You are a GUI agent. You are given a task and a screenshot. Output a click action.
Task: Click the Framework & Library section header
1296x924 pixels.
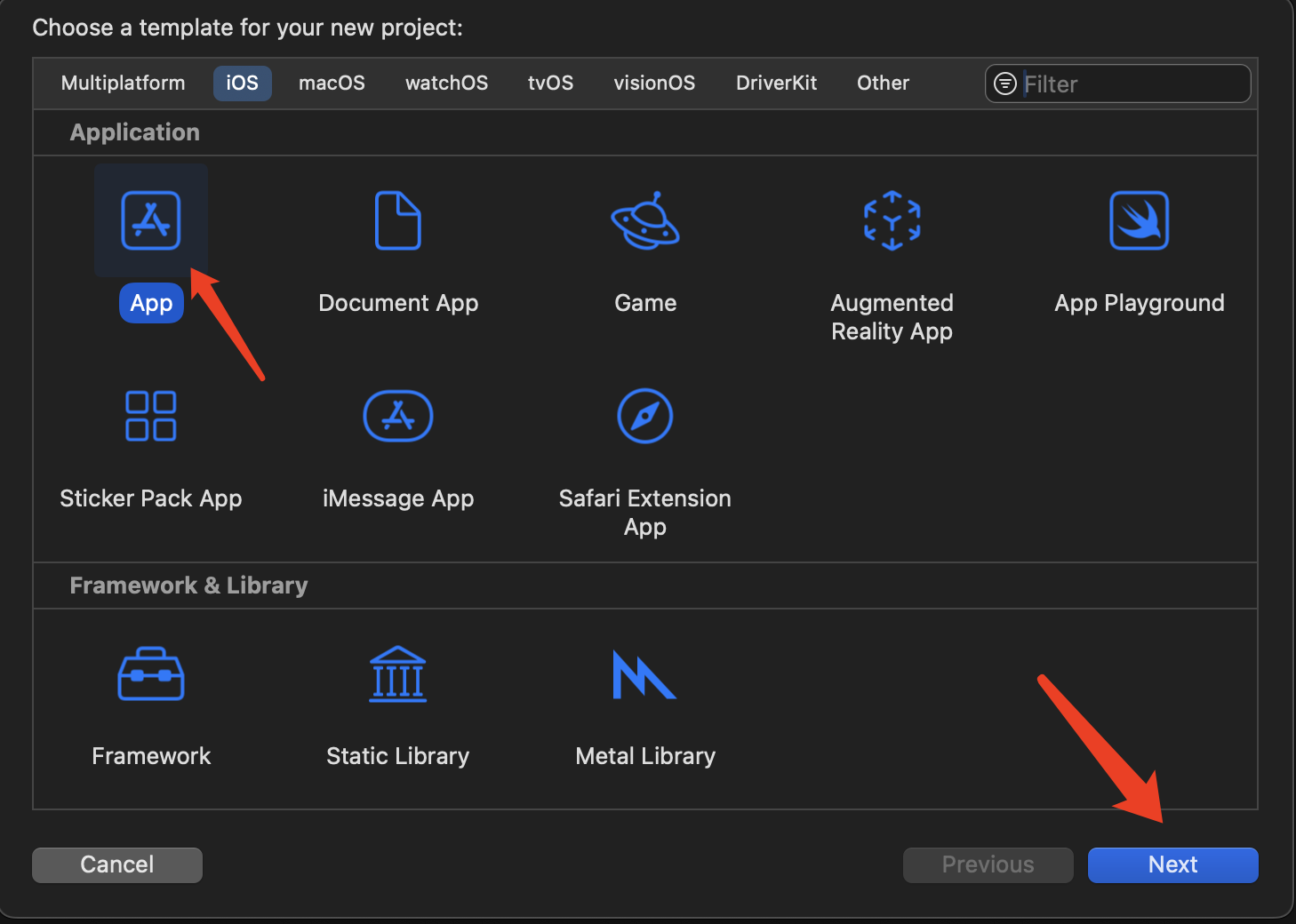[188, 585]
